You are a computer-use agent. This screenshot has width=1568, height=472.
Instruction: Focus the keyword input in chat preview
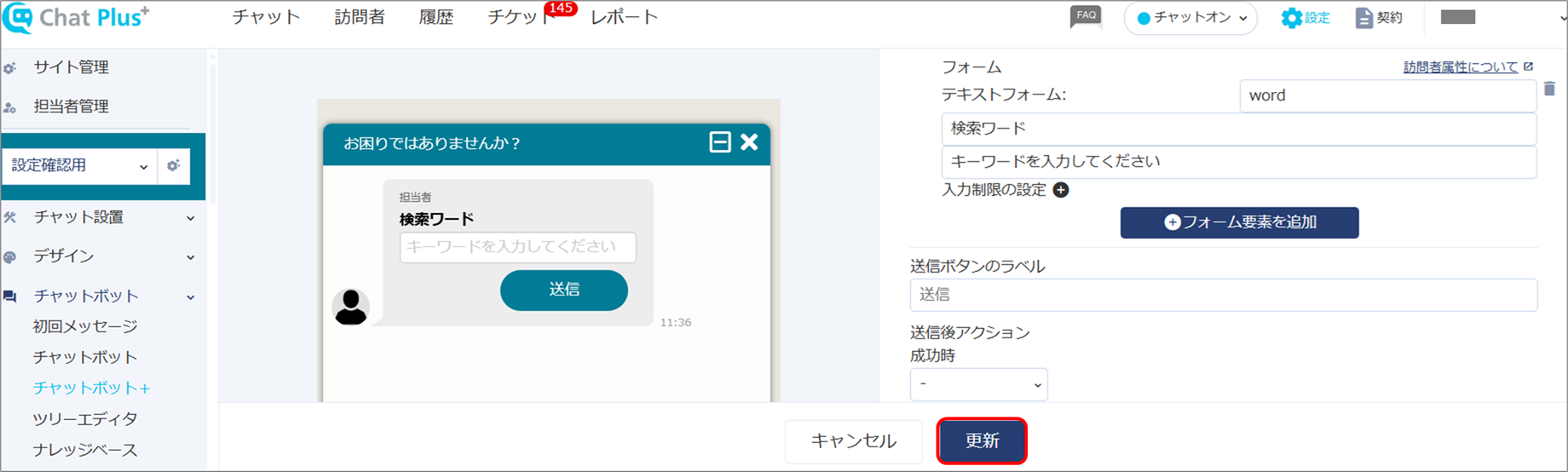tap(517, 247)
